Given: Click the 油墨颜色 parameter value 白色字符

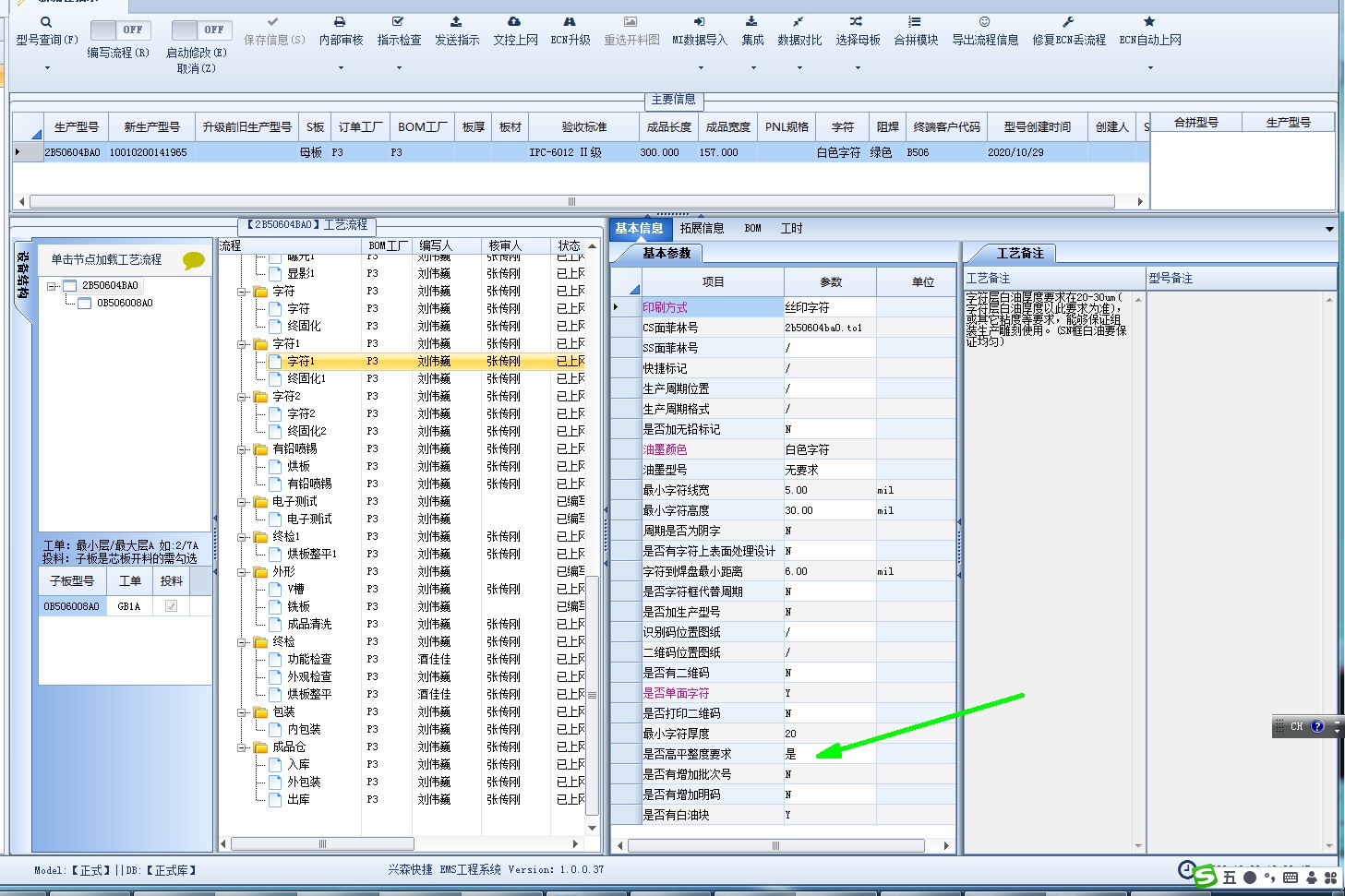Looking at the screenshot, I should pos(830,449).
